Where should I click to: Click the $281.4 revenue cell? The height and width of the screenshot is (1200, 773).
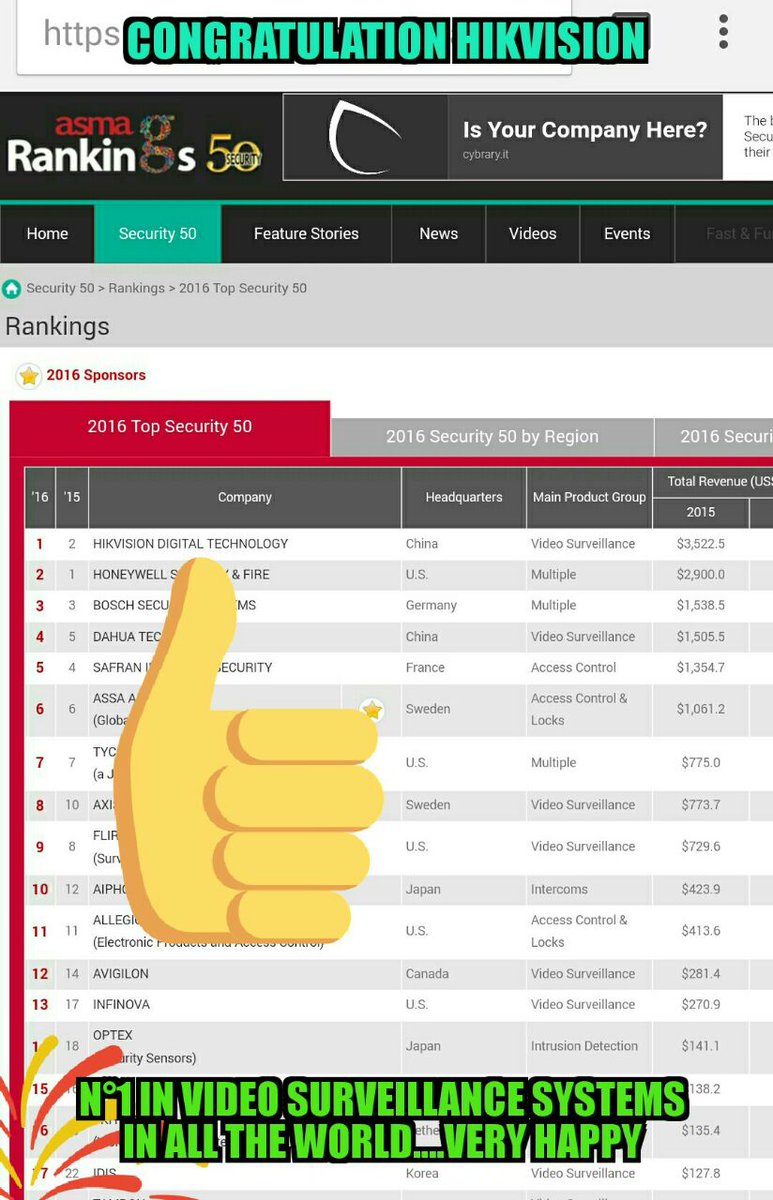[x=701, y=974]
